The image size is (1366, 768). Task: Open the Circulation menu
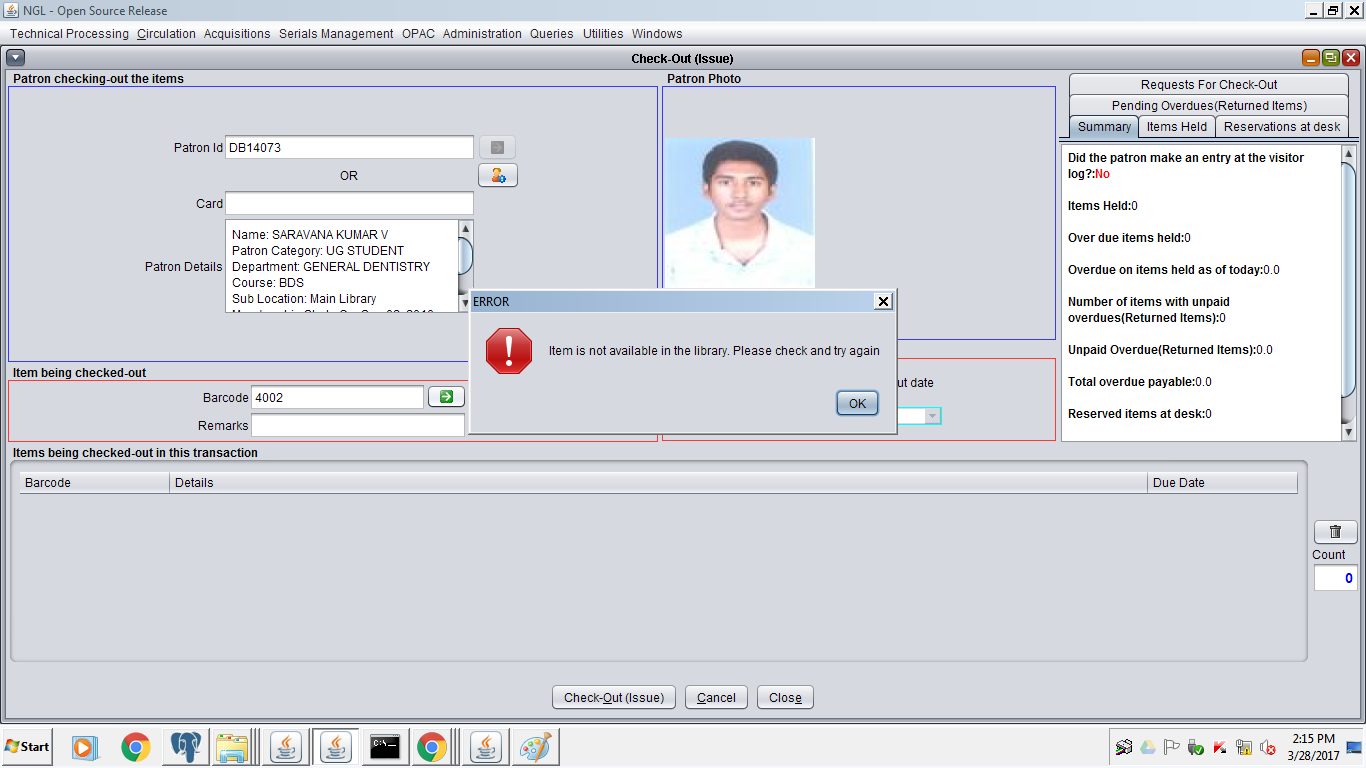166,34
